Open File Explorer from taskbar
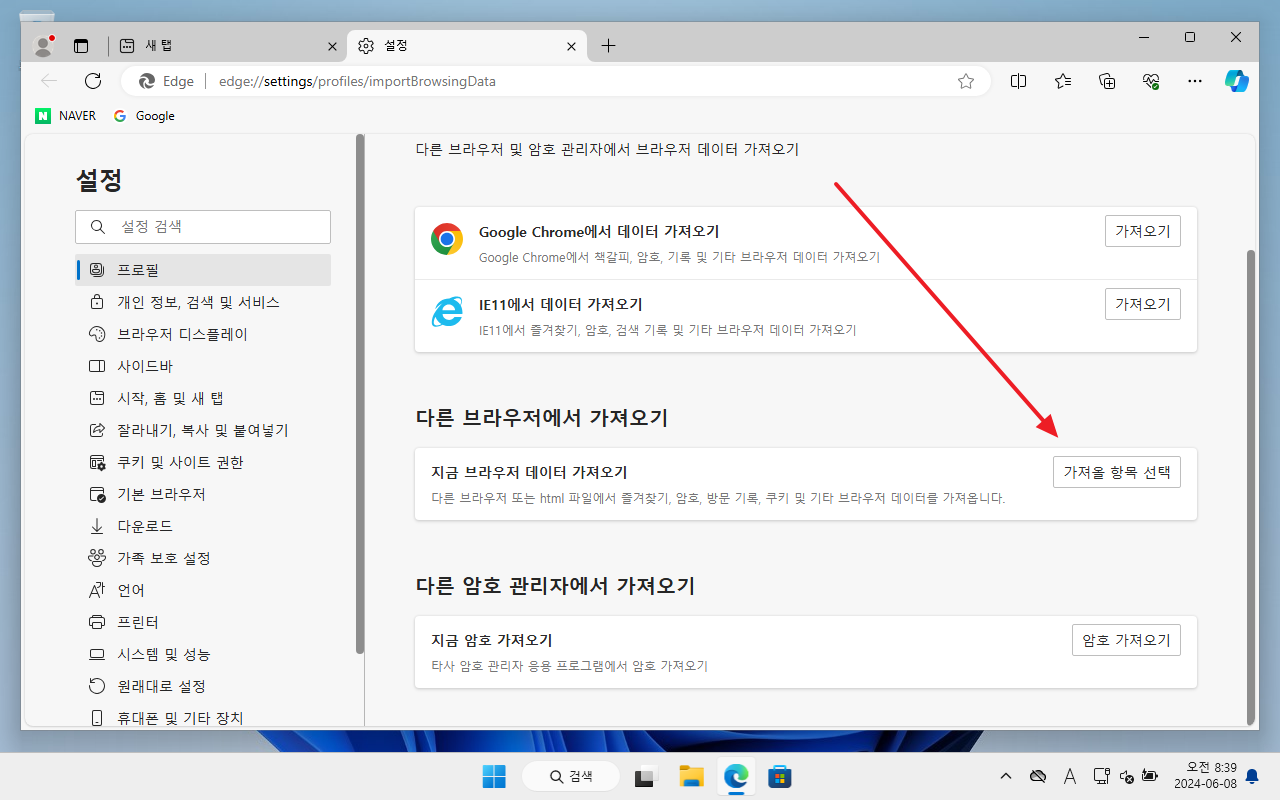This screenshot has height=800, width=1280. coord(691,776)
